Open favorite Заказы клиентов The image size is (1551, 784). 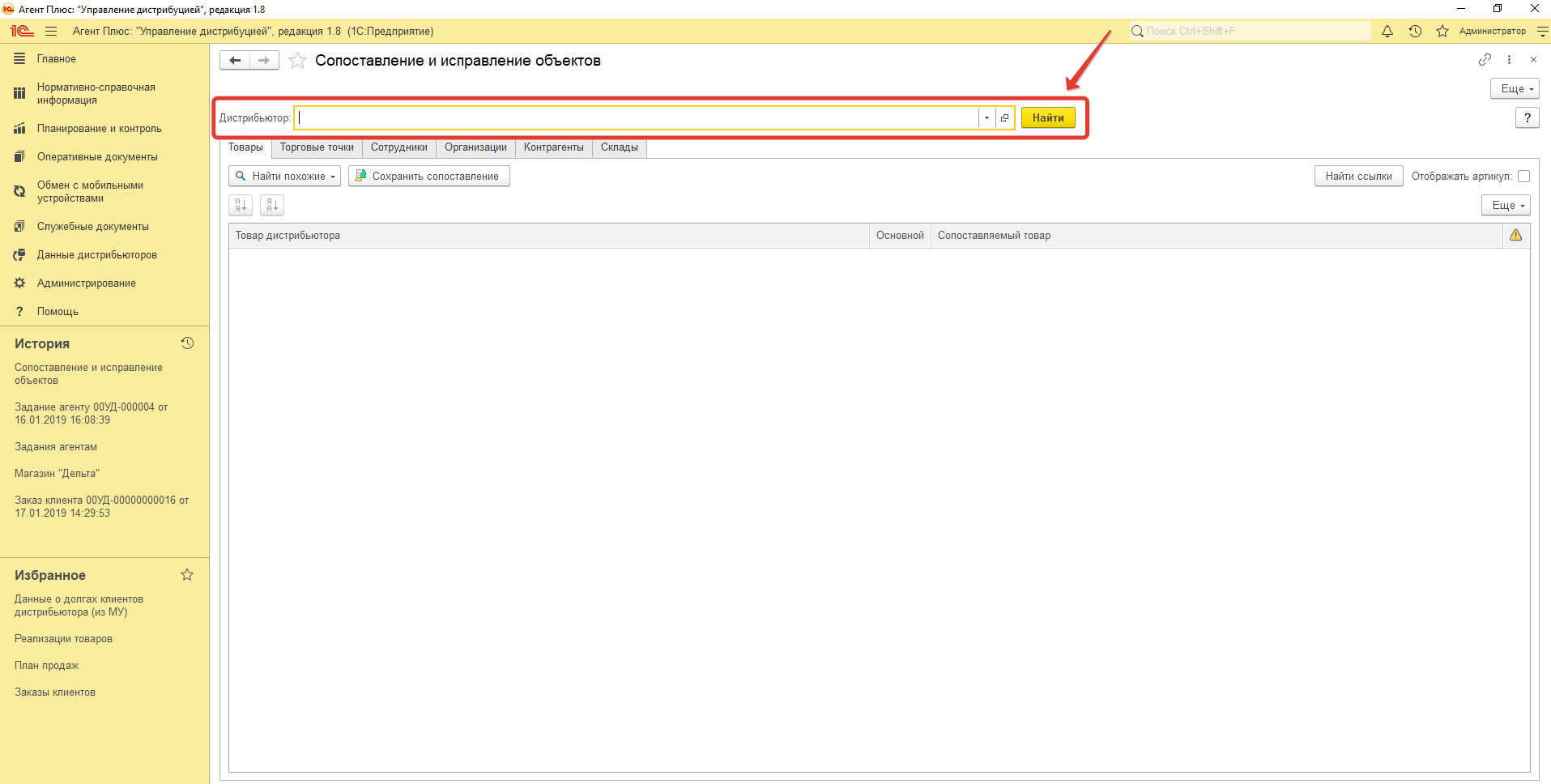pyautogui.click(x=55, y=692)
